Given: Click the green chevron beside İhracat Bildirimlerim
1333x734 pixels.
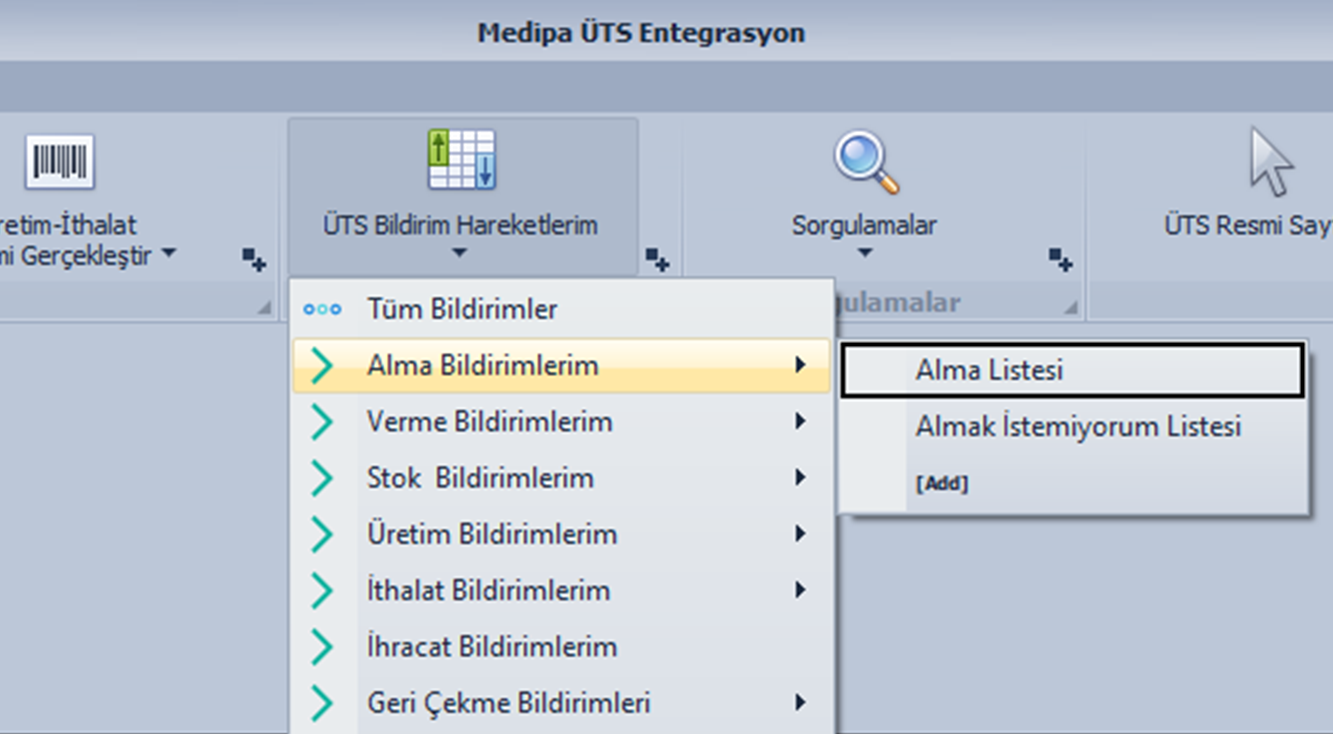Looking at the screenshot, I should (x=322, y=647).
